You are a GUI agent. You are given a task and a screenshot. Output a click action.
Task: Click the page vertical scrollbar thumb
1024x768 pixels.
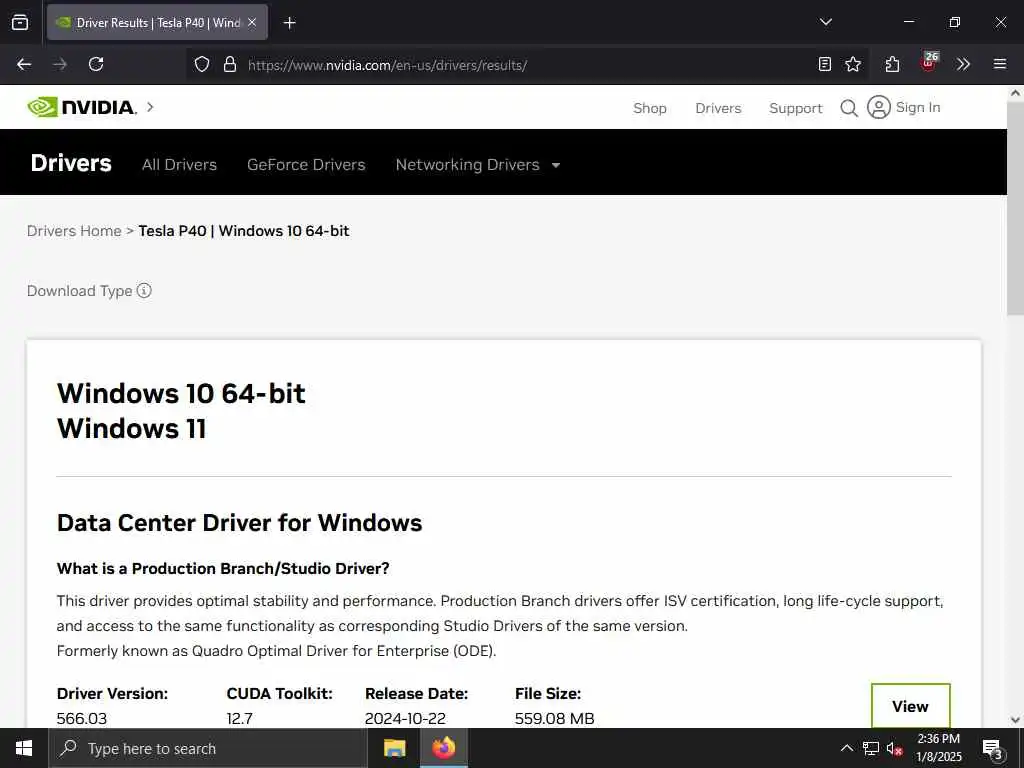coord(1015,206)
